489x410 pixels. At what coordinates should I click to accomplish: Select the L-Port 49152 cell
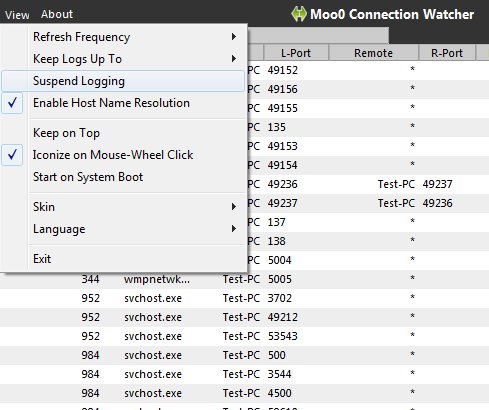click(283, 70)
